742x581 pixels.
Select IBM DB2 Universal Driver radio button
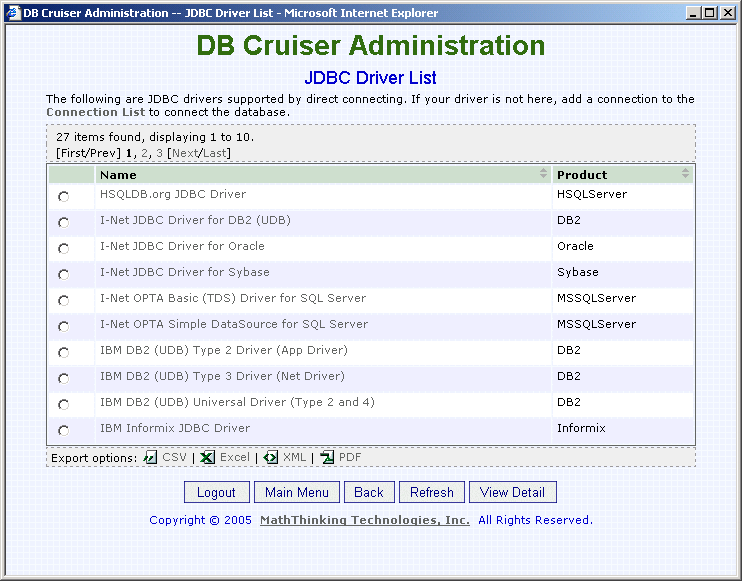[63, 405]
